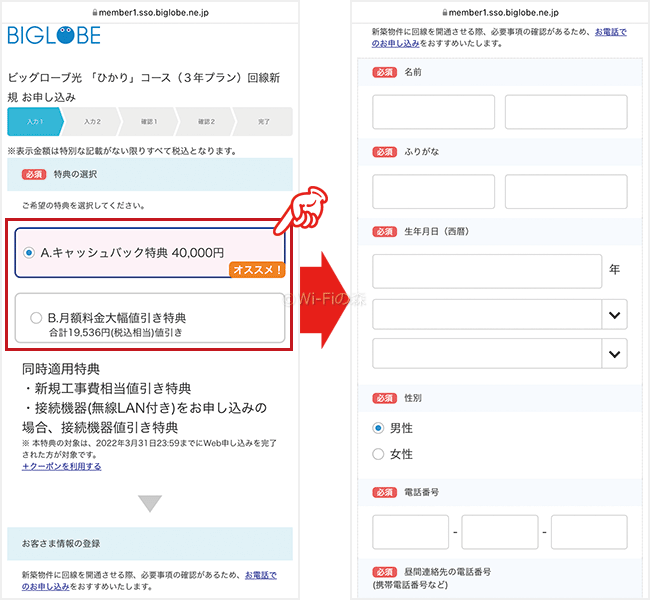Click the right address bar URL
650x600 pixels.
tap(504, 13)
